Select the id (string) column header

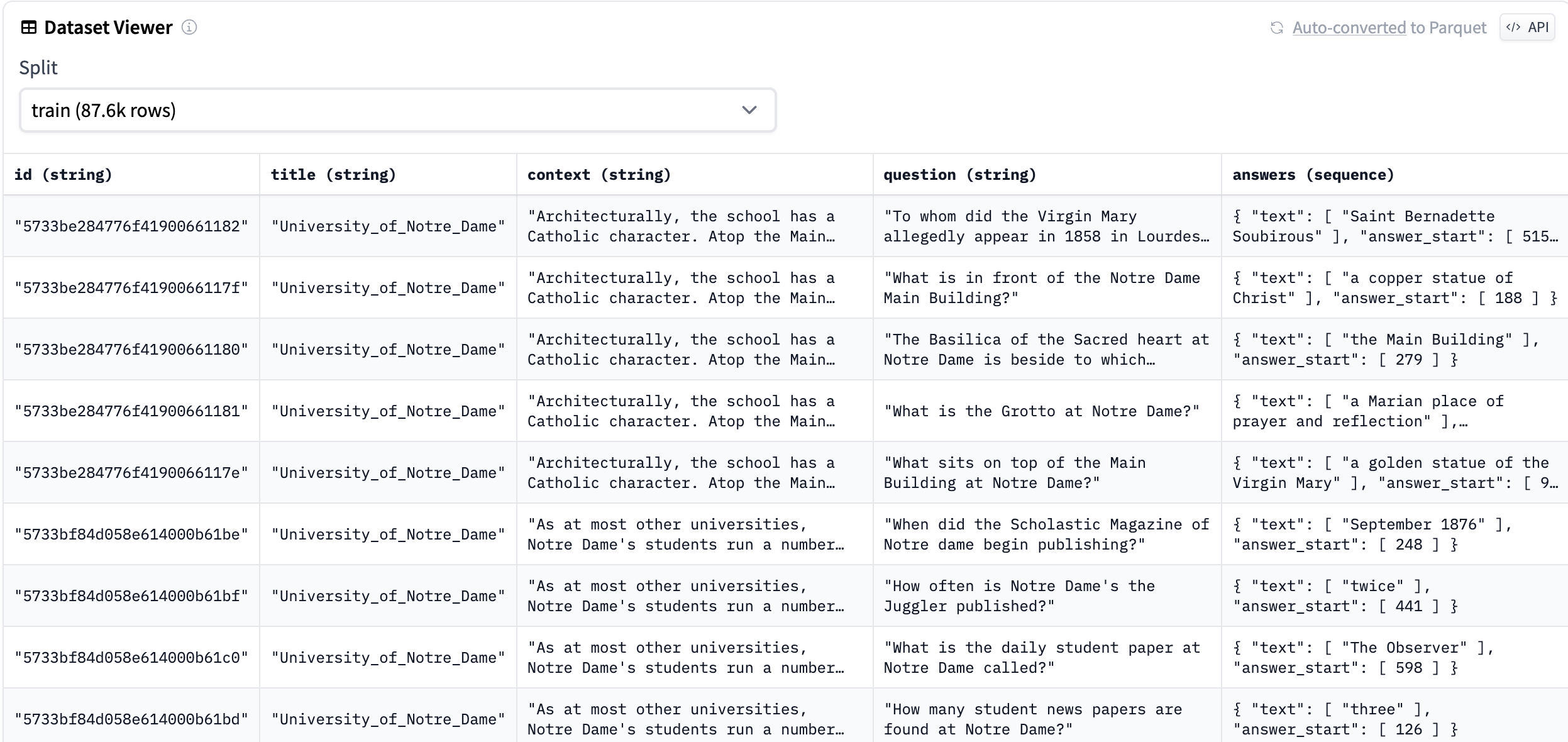[65, 174]
